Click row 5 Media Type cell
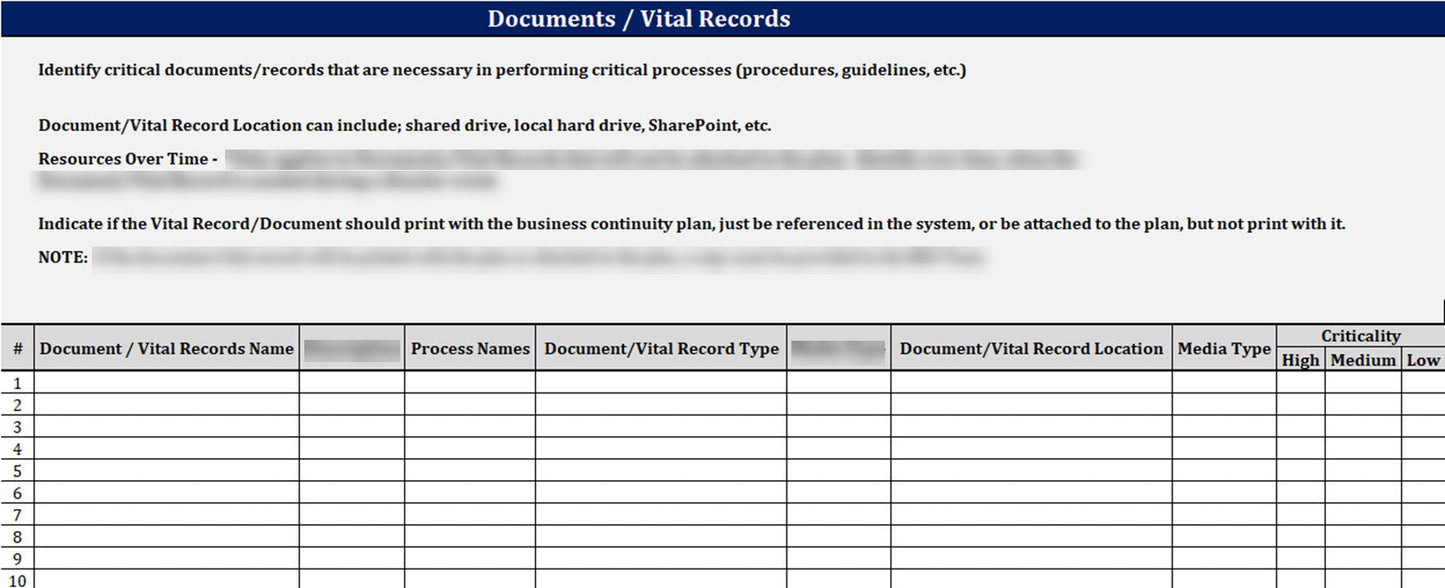The width and height of the screenshot is (1445, 588). pos(1223,470)
